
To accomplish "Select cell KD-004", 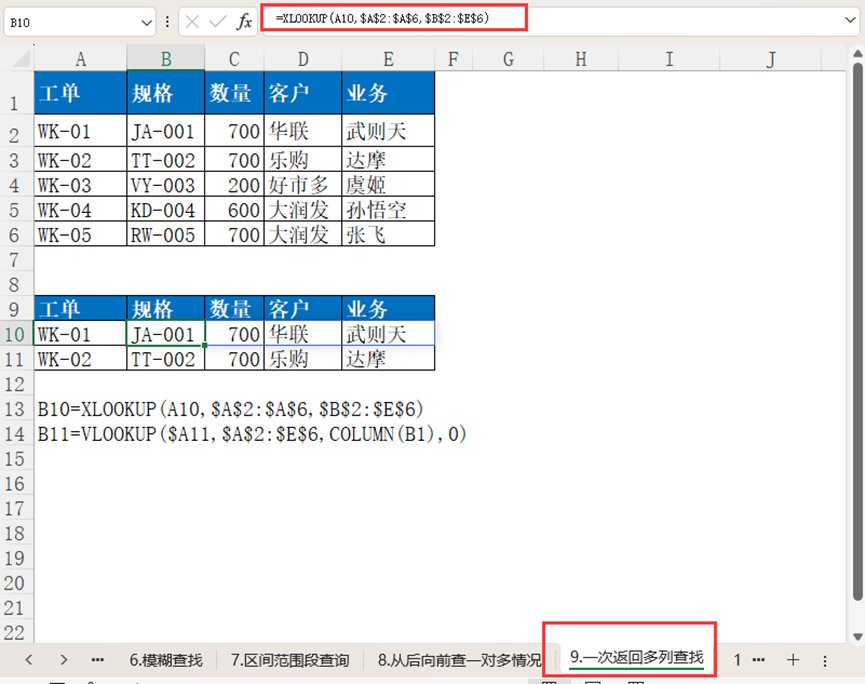I will [x=165, y=210].
